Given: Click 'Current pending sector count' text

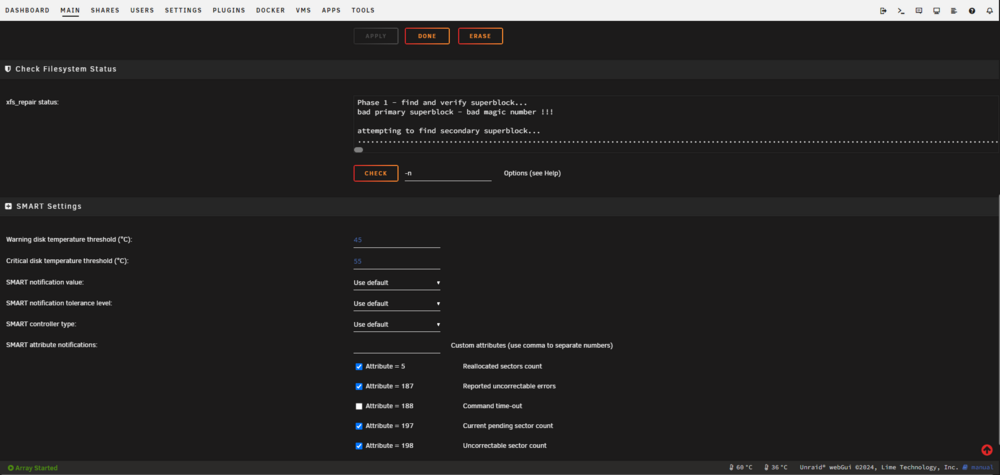Looking at the screenshot, I should click(508, 426).
